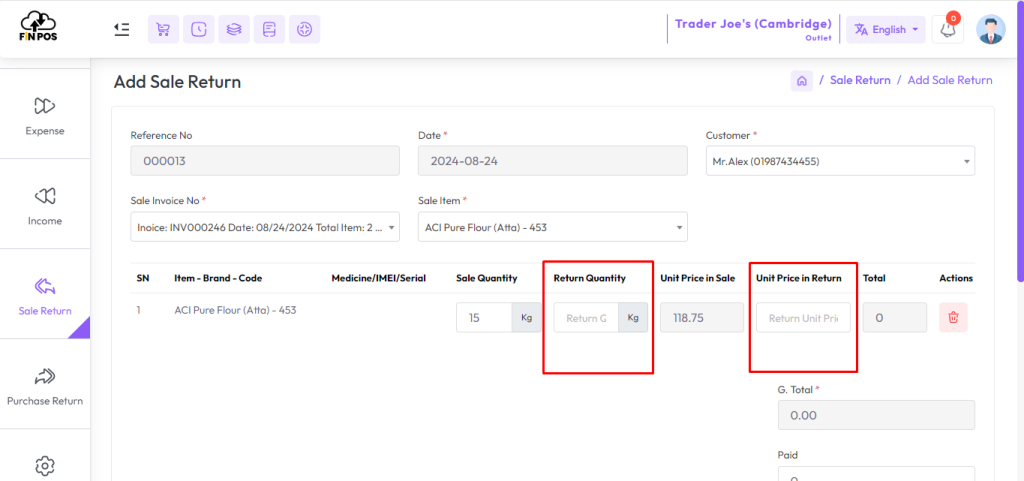Click the Add Sale Return page heading
The image size is (1024, 481).
click(x=177, y=82)
